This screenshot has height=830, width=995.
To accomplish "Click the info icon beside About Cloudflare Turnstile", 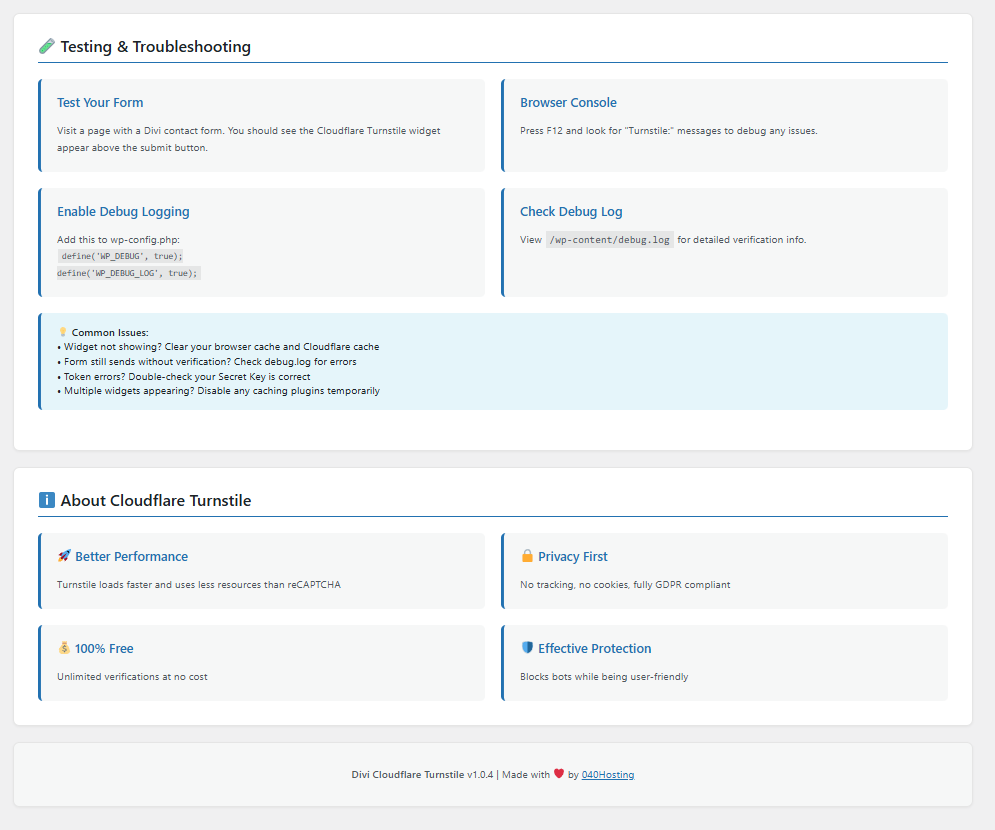I will tap(46, 500).
